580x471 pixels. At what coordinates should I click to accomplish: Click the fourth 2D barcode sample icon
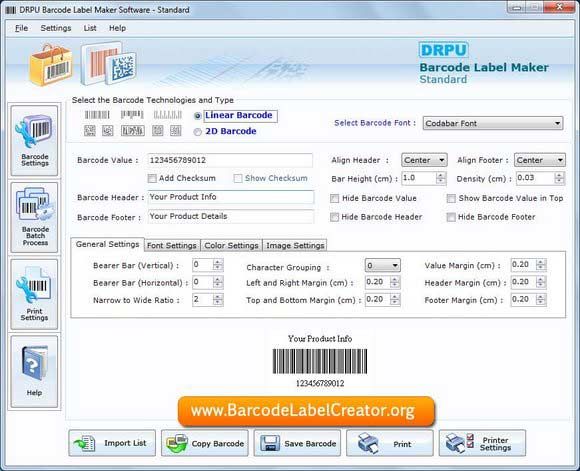point(158,131)
